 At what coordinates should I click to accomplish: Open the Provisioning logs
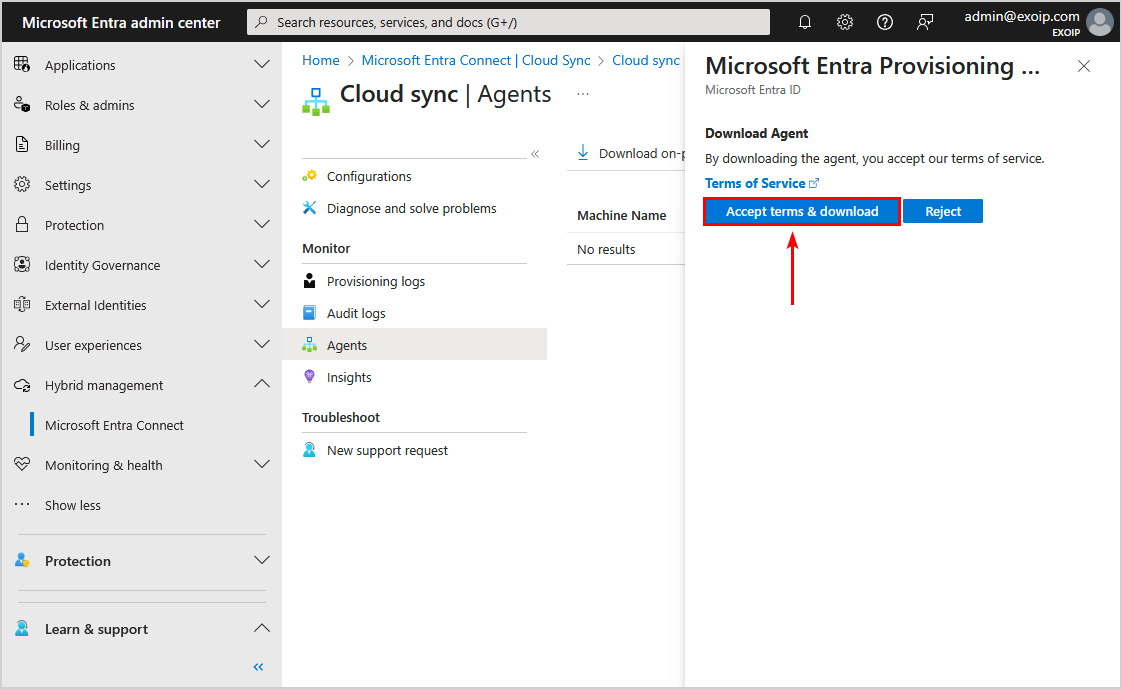tap(376, 281)
